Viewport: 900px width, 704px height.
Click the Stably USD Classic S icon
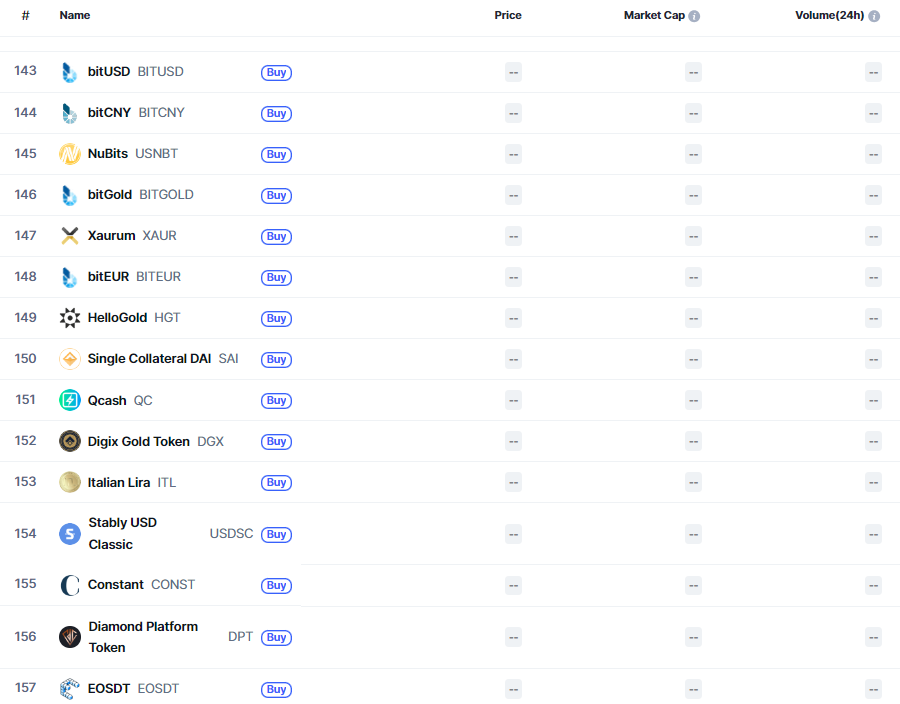click(69, 533)
